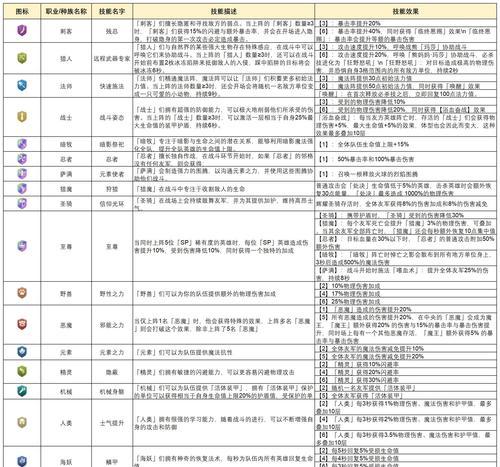Click the 猎魔 row shield icon

pyautogui.click(x=22, y=188)
